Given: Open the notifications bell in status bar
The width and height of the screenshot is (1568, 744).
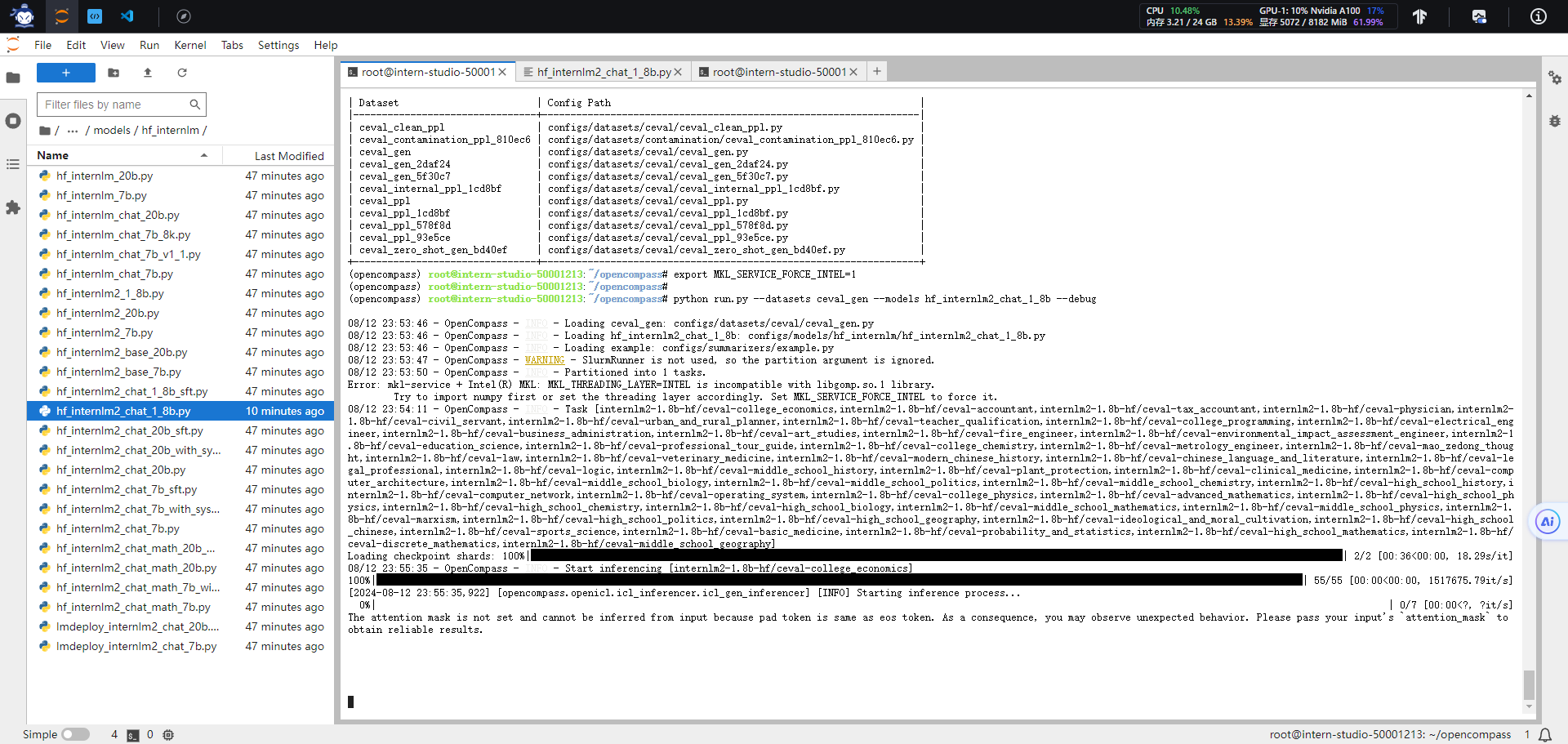Looking at the screenshot, I should tap(1545, 735).
